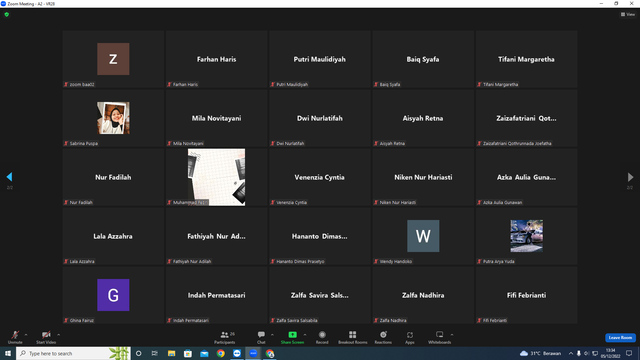Open the View layout menu
Screen dimensions: 640x360
coord(628,14)
